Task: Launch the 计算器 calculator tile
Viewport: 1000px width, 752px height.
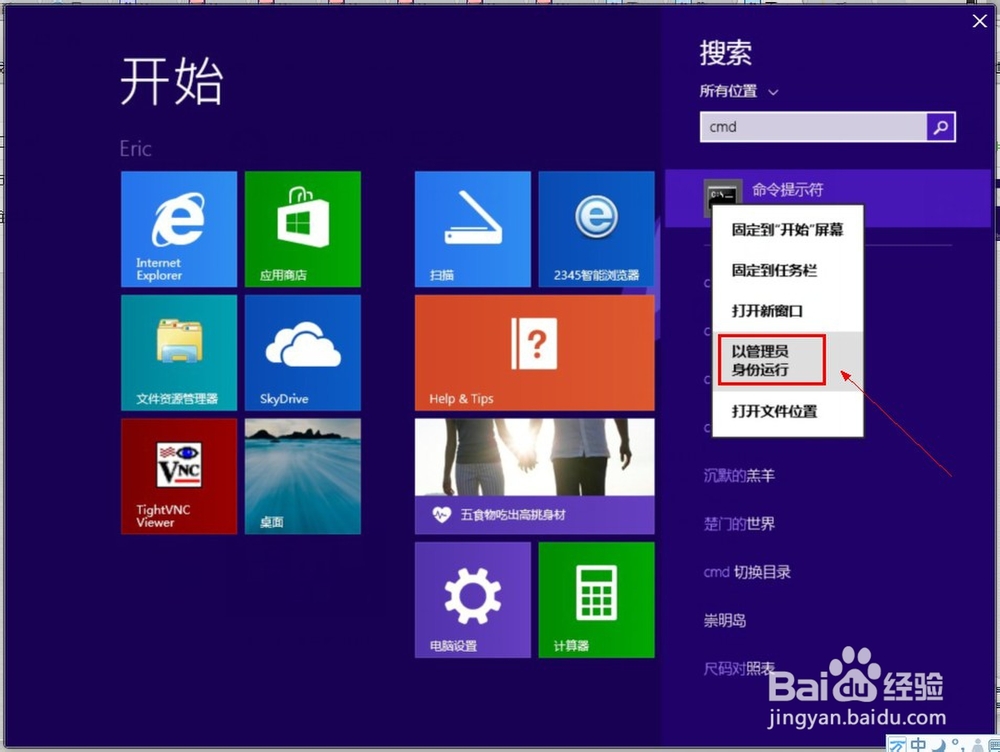Action: [x=596, y=598]
